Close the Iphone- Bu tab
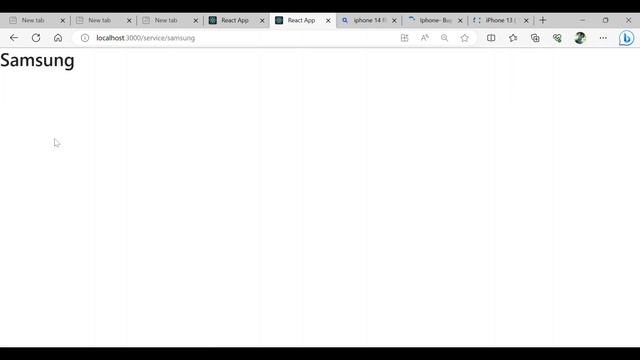The image size is (640, 360). pos(460,20)
